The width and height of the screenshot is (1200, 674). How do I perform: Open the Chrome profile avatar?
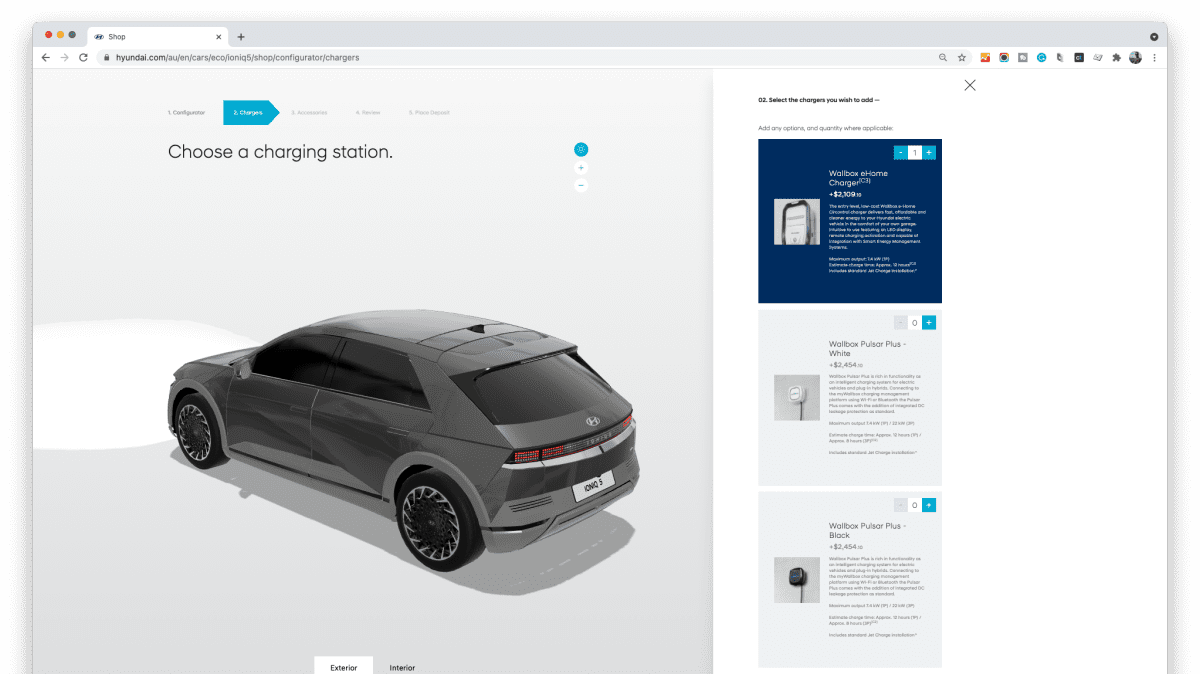coord(1135,57)
